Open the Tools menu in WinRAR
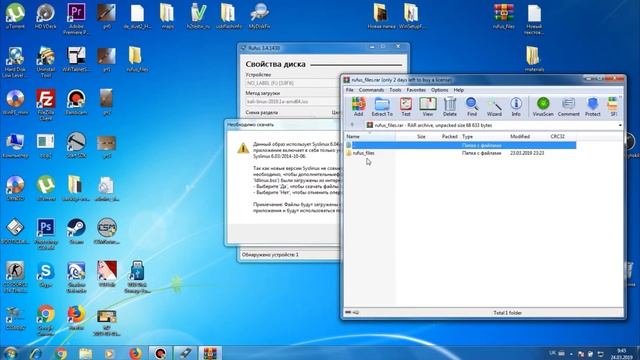 (395, 90)
